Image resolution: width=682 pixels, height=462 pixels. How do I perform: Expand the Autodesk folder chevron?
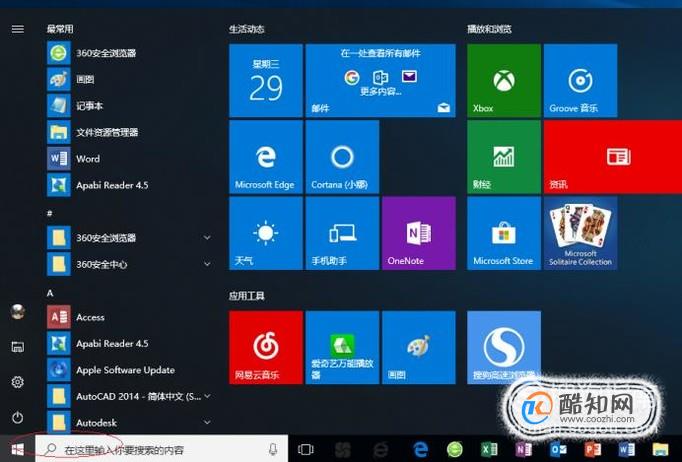207,422
